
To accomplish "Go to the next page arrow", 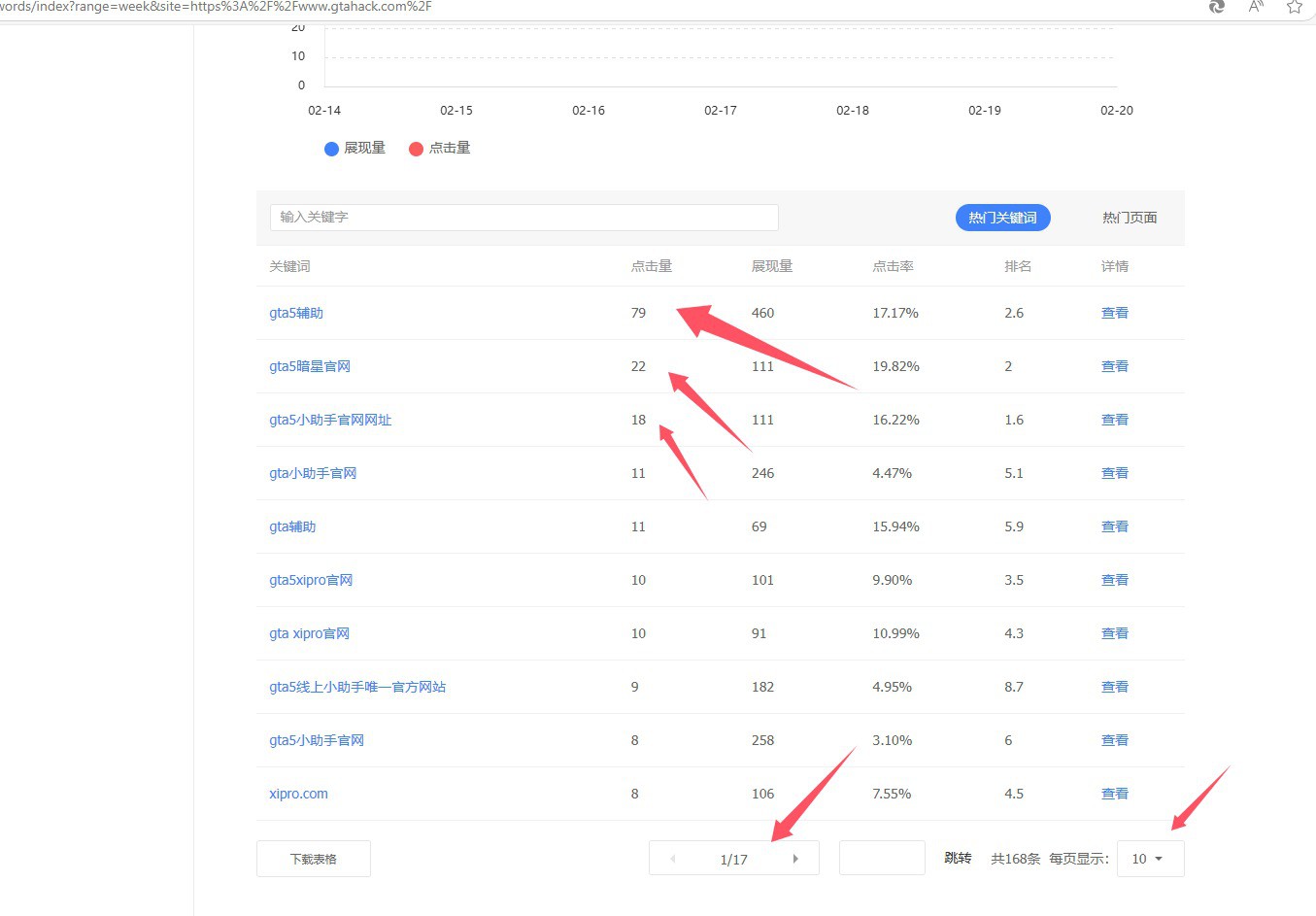I will pyautogui.click(x=795, y=859).
